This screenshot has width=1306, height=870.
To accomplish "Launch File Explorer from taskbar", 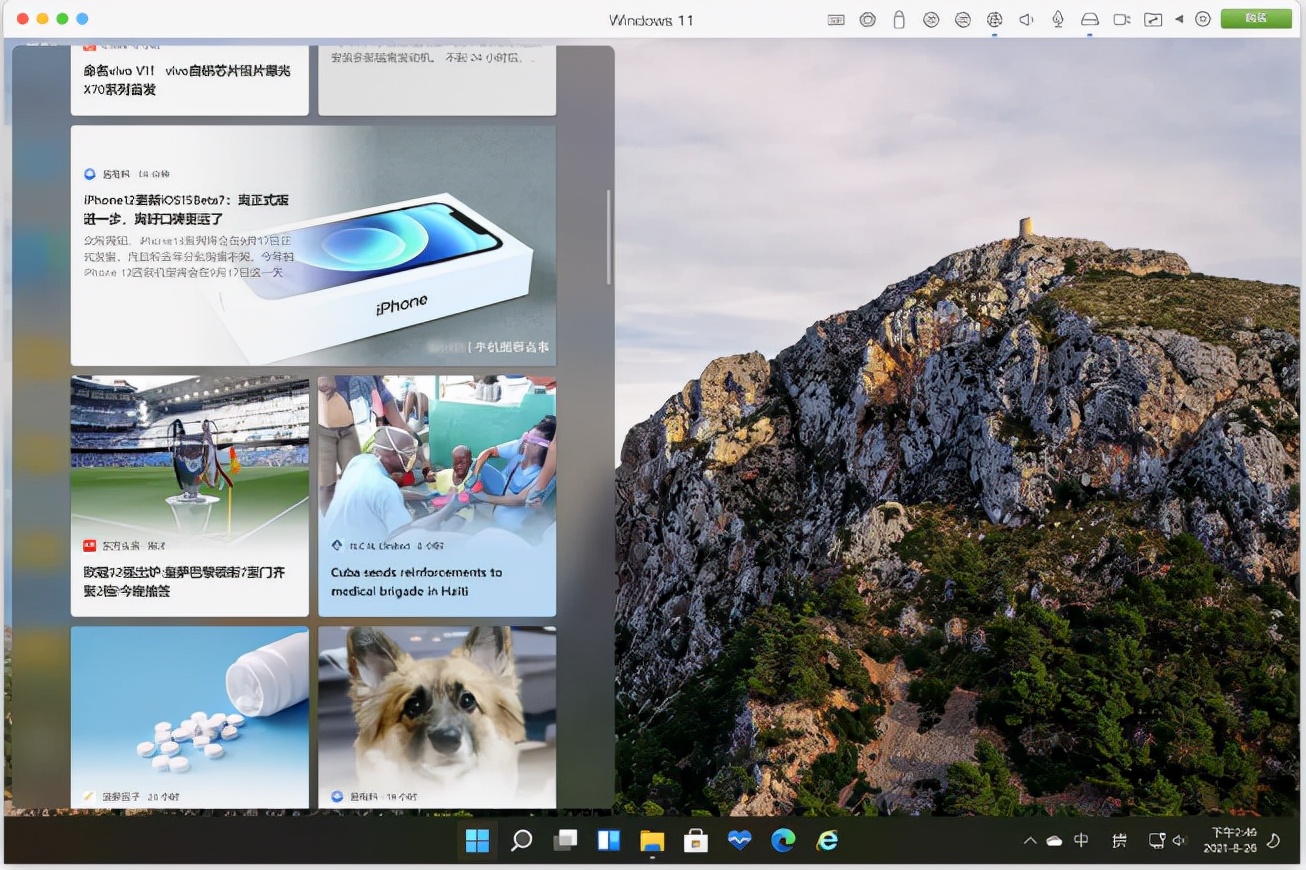I will point(652,841).
